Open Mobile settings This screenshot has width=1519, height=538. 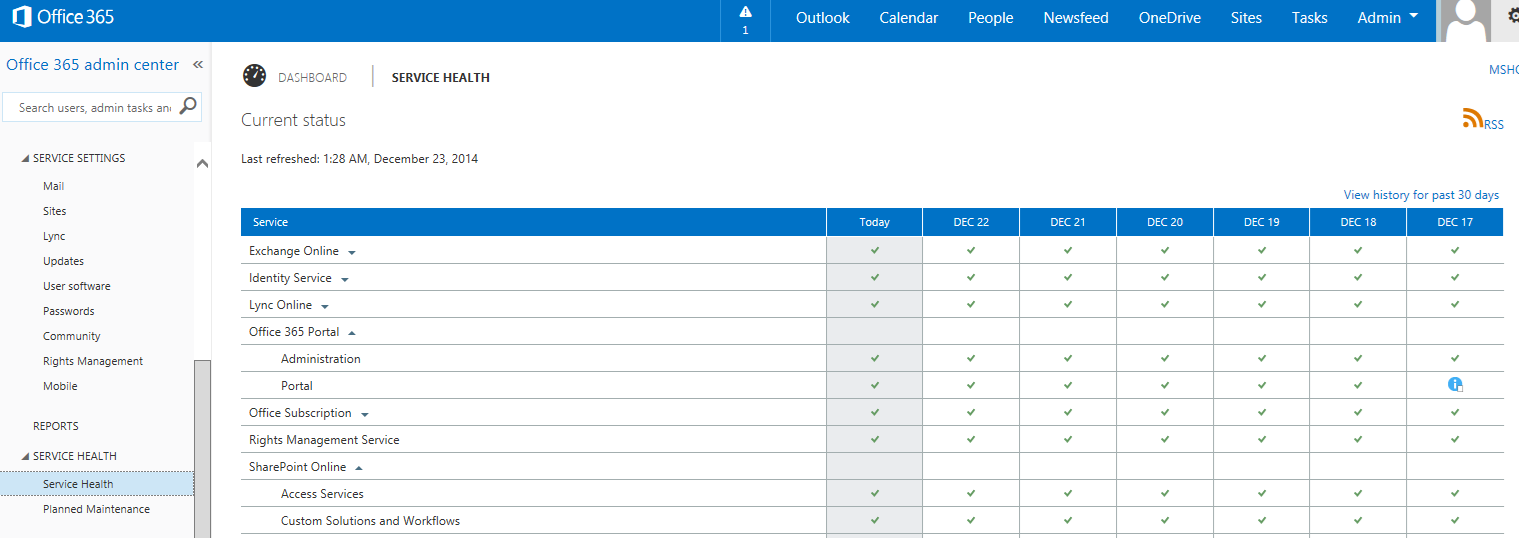60,386
